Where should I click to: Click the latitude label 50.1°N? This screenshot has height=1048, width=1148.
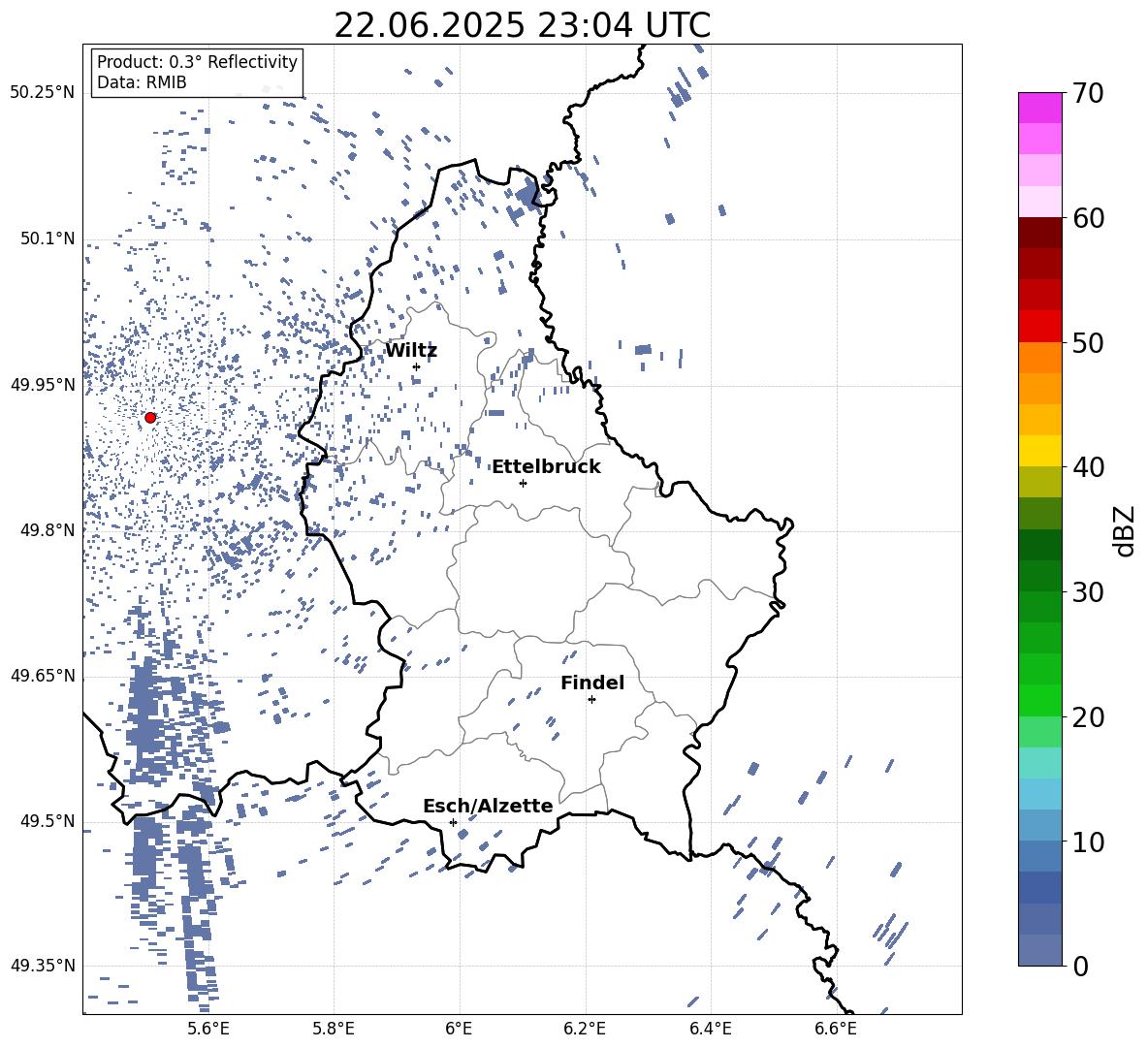coord(47,238)
